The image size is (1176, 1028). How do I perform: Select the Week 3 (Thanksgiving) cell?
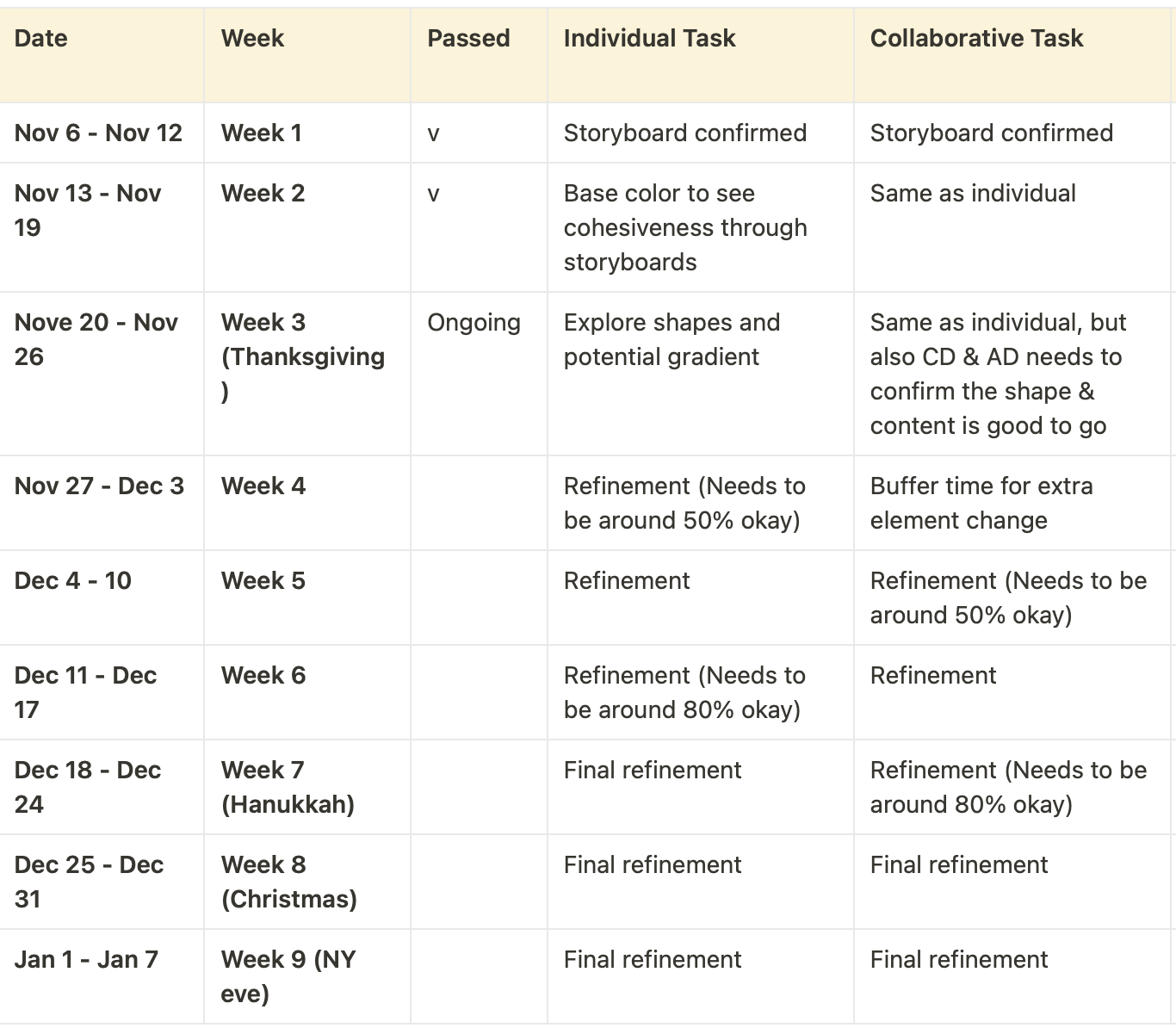point(307,374)
